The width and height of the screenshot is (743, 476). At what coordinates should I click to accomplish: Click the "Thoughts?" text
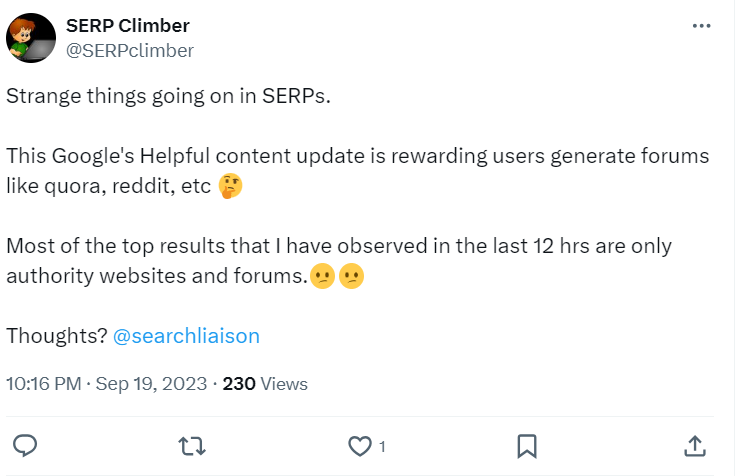(57, 336)
